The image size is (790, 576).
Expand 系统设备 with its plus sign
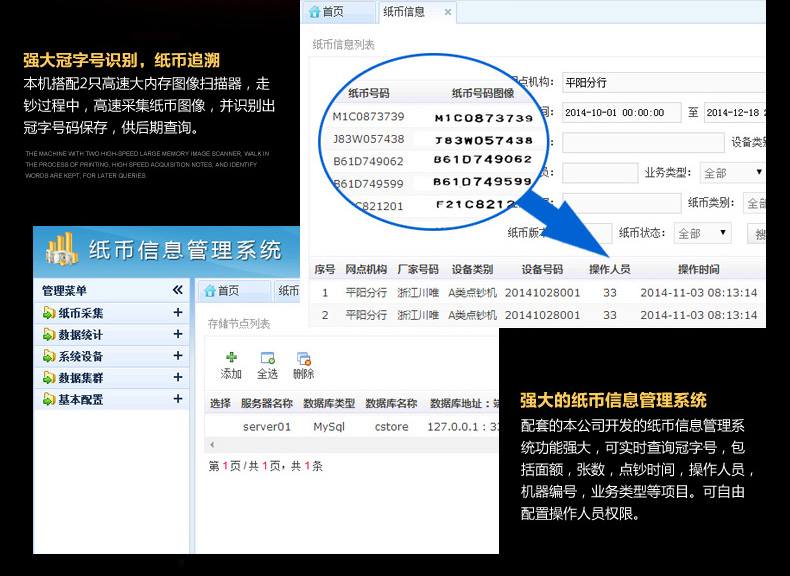coord(178,356)
